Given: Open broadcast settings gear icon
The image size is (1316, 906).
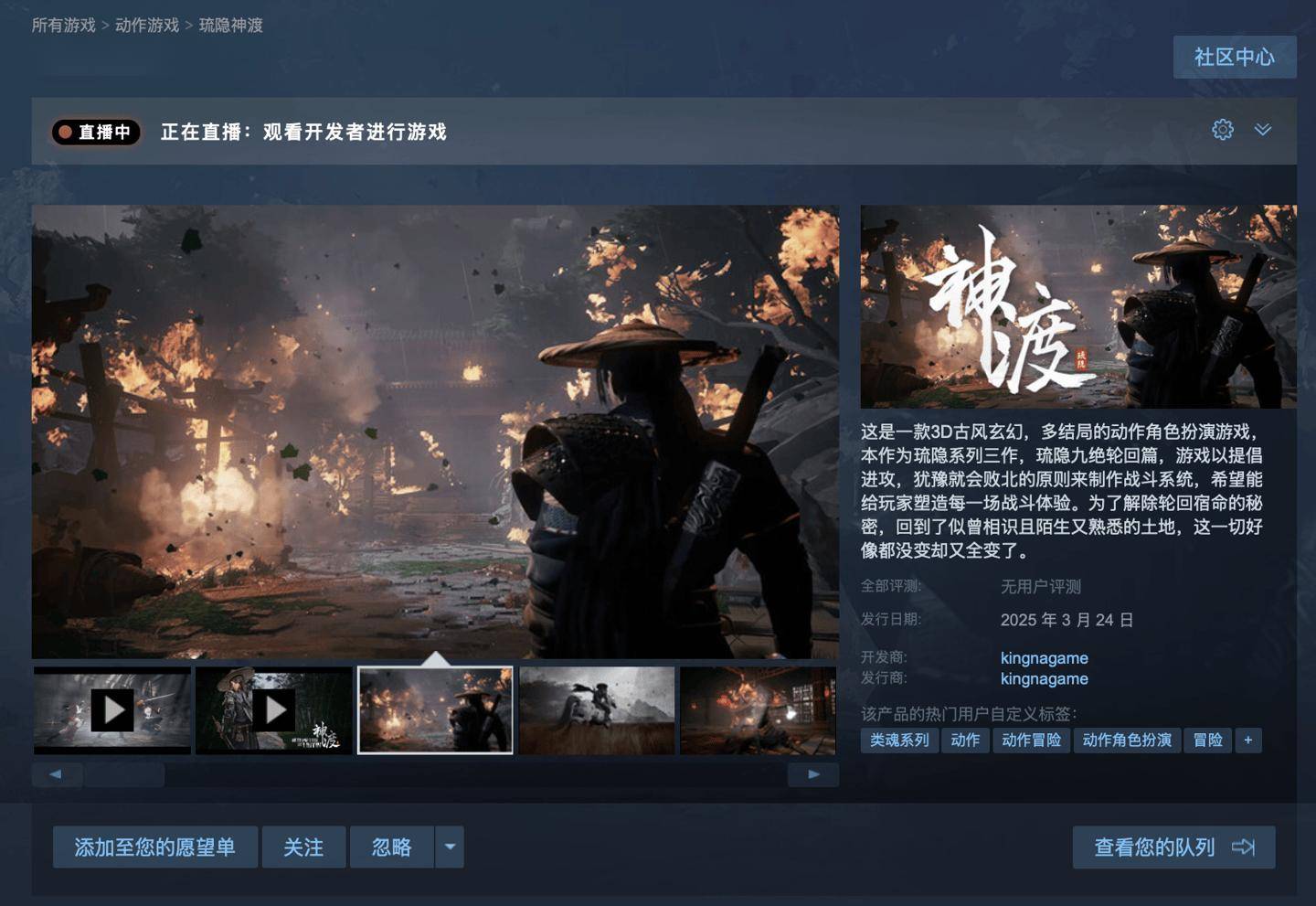Looking at the screenshot, I should (x=1222, y=130).
